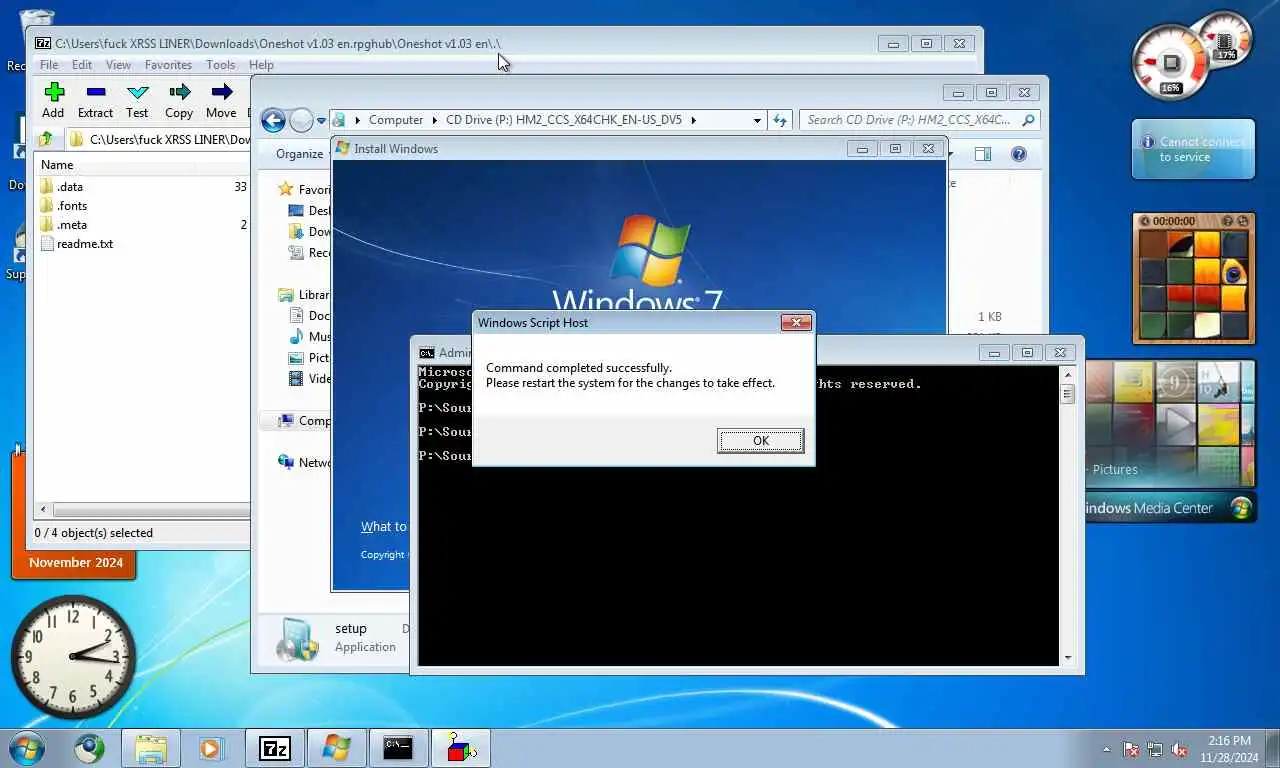Click the Command Prompt taskbar button

pyautogui.click(x=398, y=748)
